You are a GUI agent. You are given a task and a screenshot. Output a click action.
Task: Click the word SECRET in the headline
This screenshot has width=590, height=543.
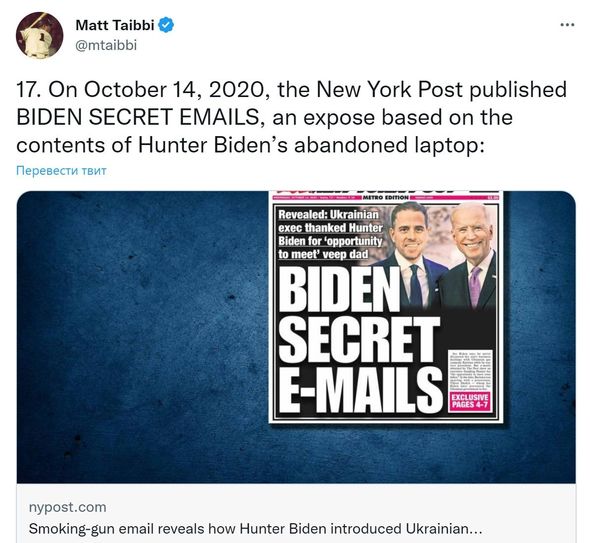359,339
